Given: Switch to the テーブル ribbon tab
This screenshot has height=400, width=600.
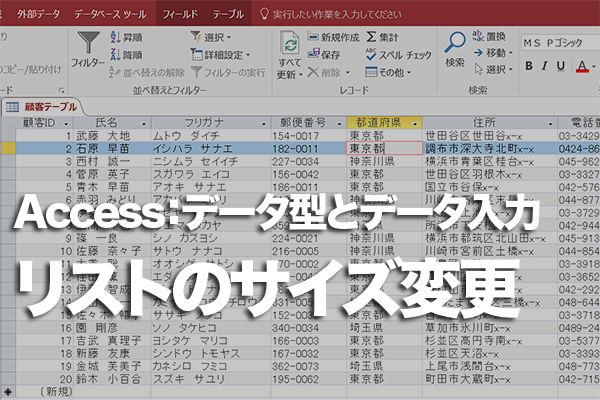Looking at the screenshot, I should (228, 14).
